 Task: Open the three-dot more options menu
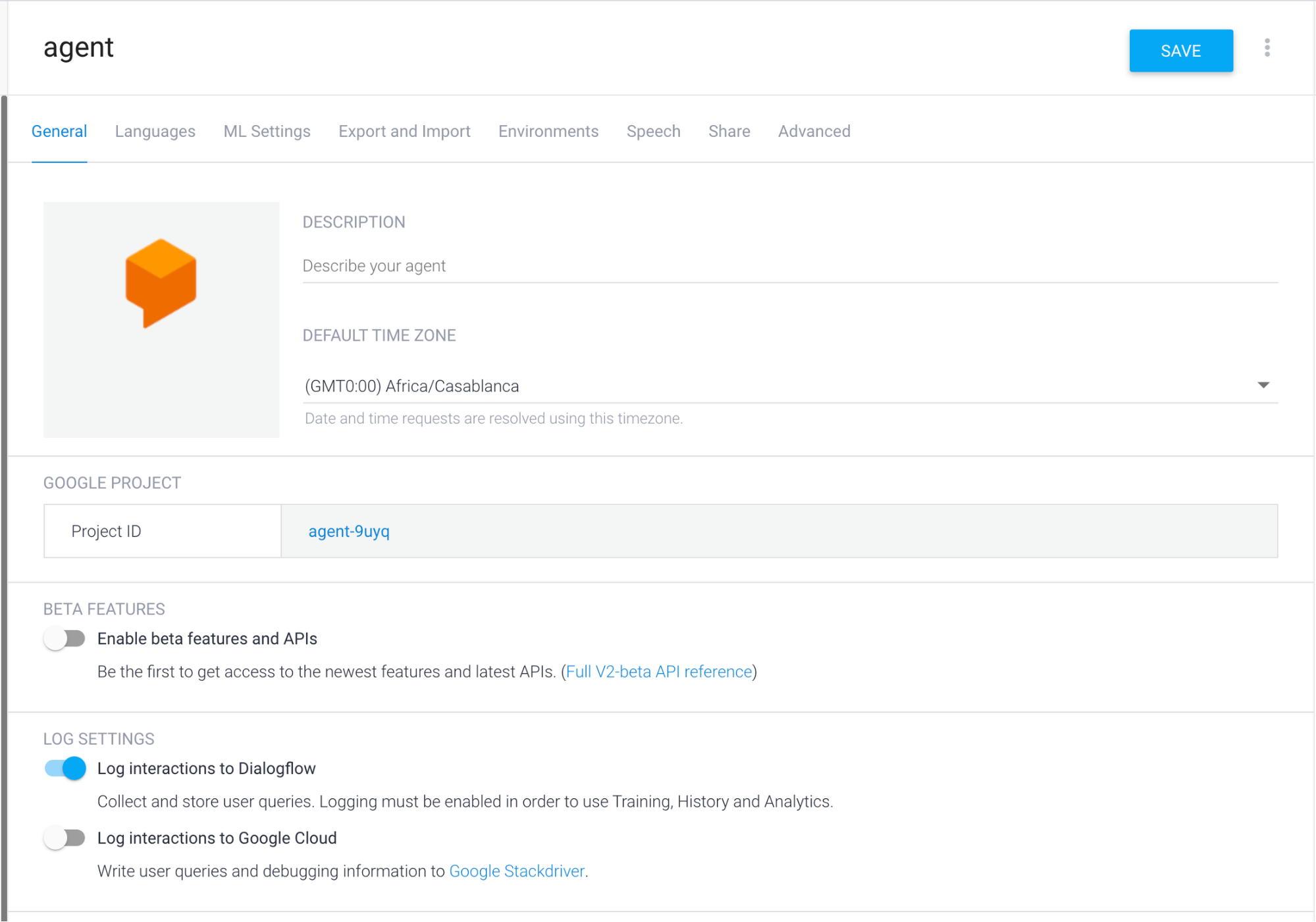pyautogui.click(x=1267, y=48)
